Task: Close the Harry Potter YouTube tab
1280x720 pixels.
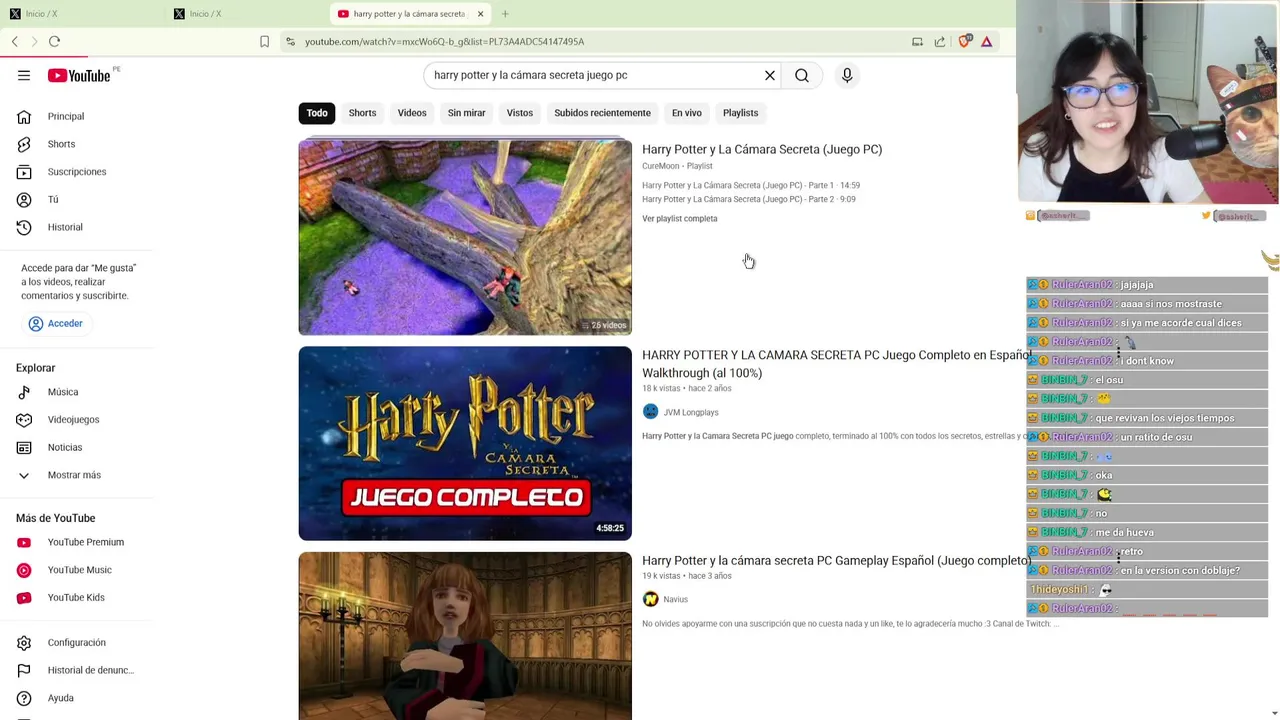Action: coord(480,14)
